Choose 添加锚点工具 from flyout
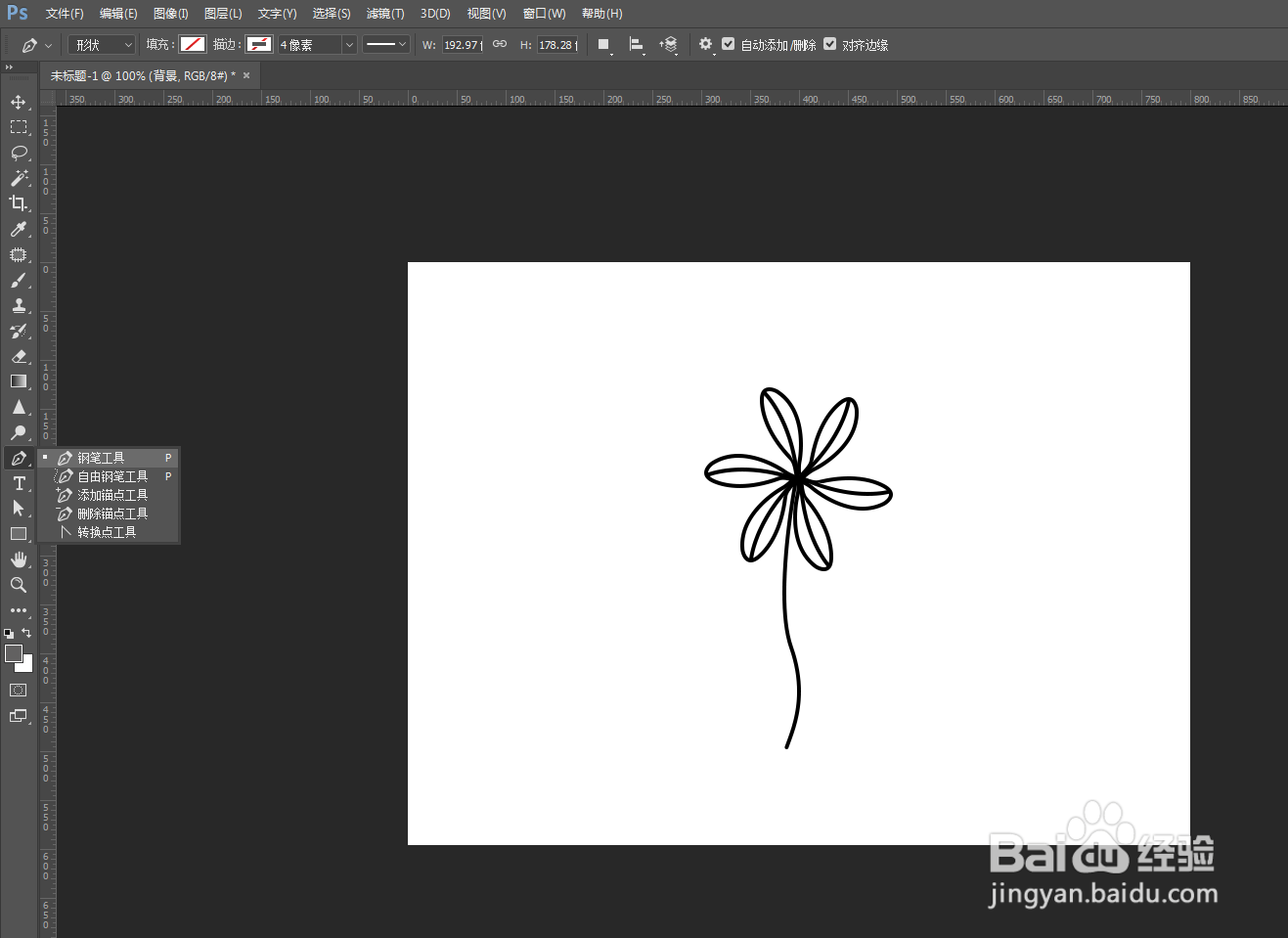This screenshot has width=1288, height=938. point(110,495)
